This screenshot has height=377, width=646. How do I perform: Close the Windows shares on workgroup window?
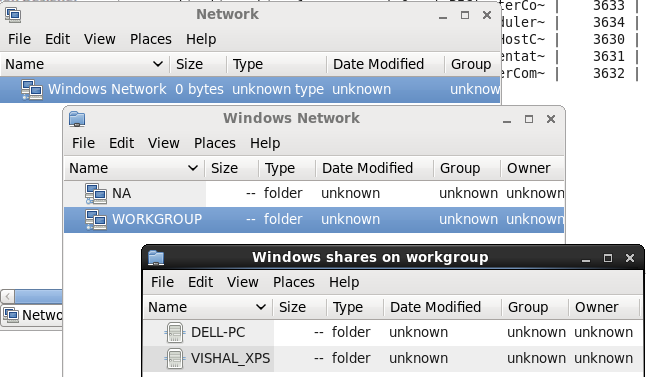[x=630, y=258]
